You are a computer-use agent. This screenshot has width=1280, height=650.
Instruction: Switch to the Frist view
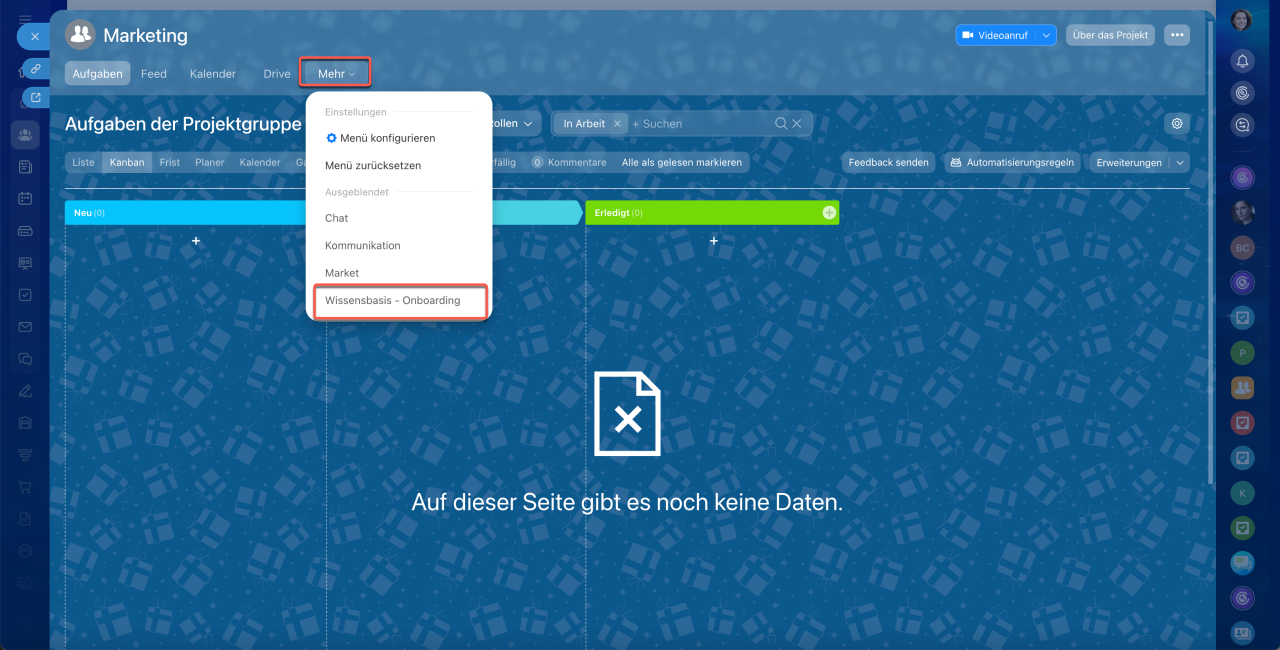(x=170, y=162)
